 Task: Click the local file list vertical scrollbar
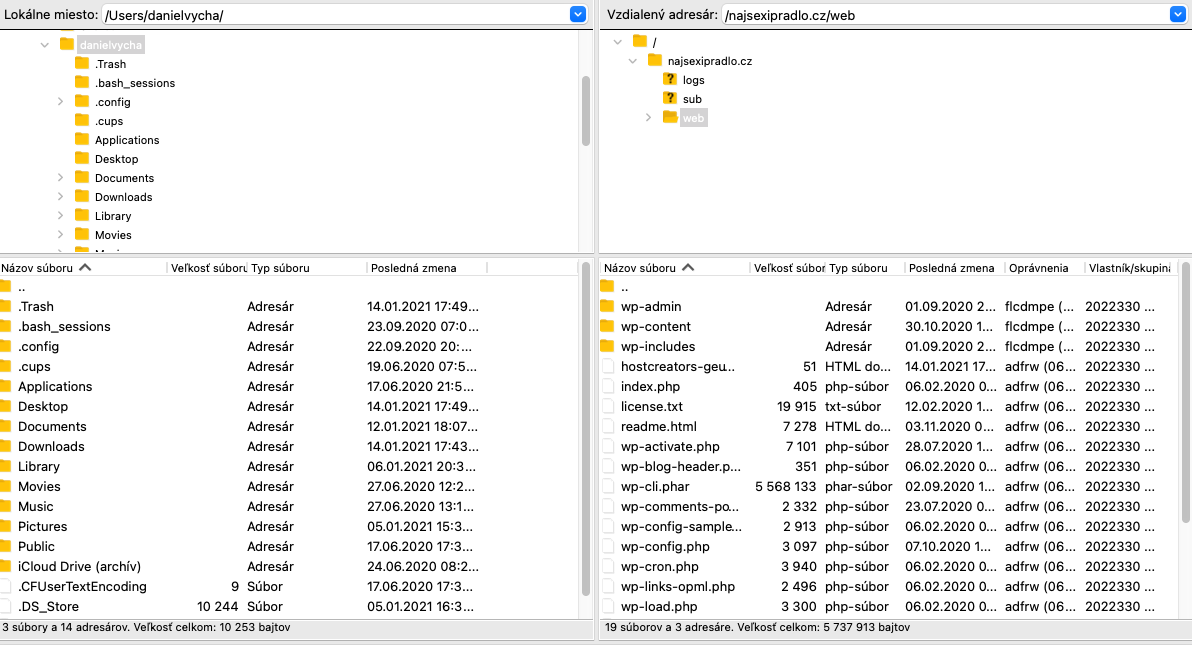click(x=586, y=430)
